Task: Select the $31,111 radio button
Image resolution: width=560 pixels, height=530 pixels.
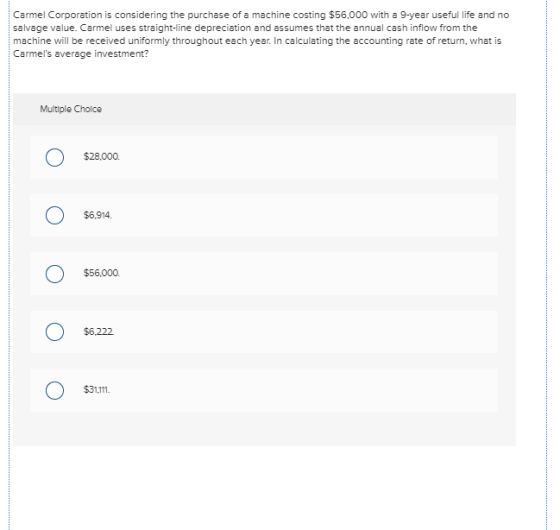Action: 55,390
